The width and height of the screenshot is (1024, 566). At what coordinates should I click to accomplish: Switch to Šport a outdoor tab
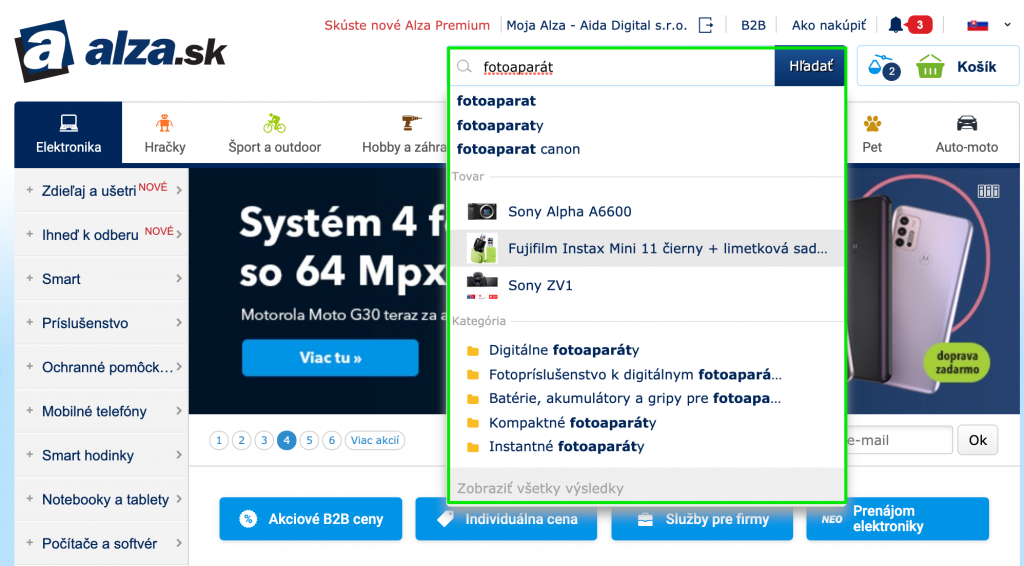click(x=274, y=133)
